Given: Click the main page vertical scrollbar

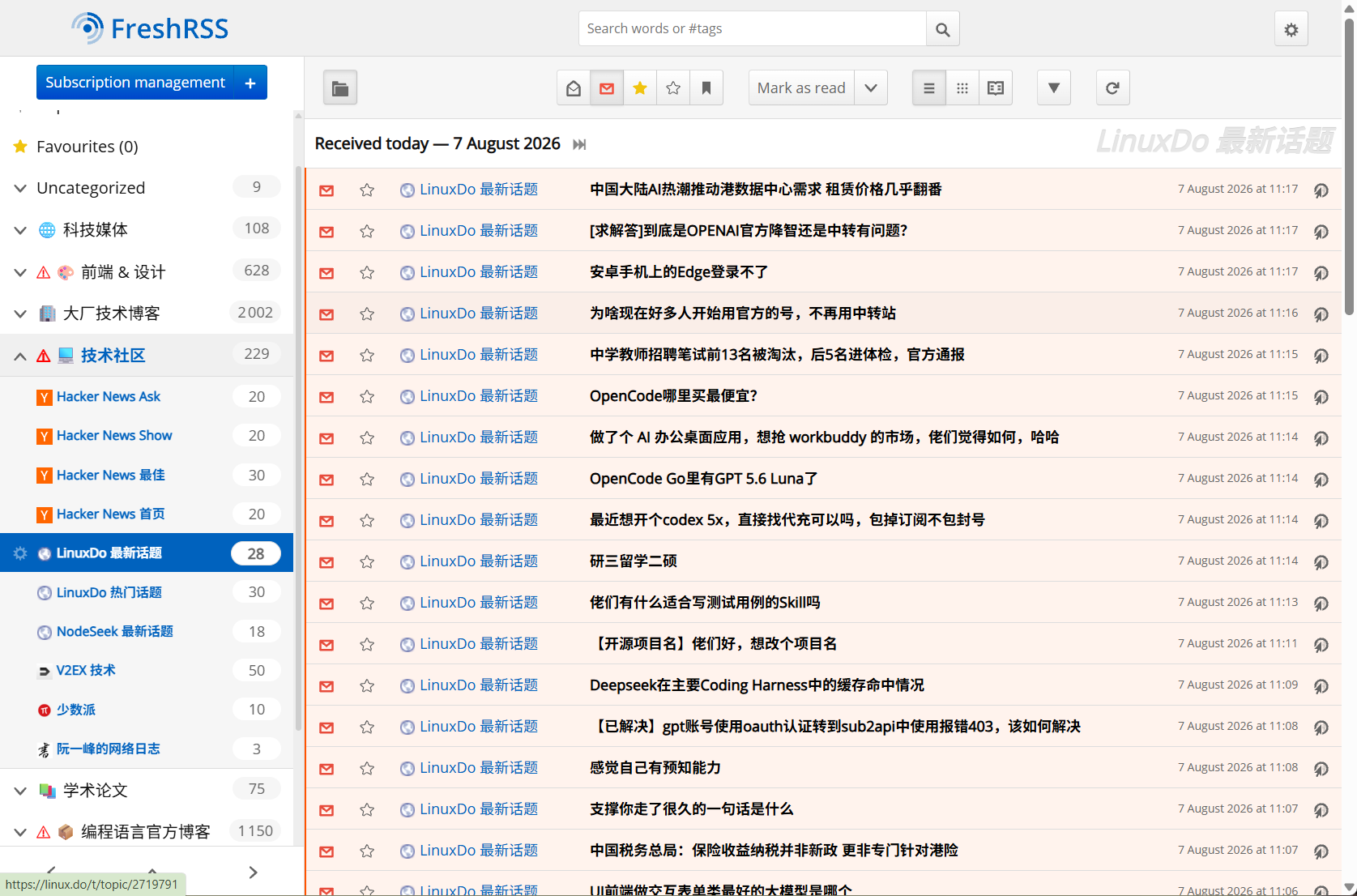Looking at the screenshot, I should click(x=1349, y=166).
